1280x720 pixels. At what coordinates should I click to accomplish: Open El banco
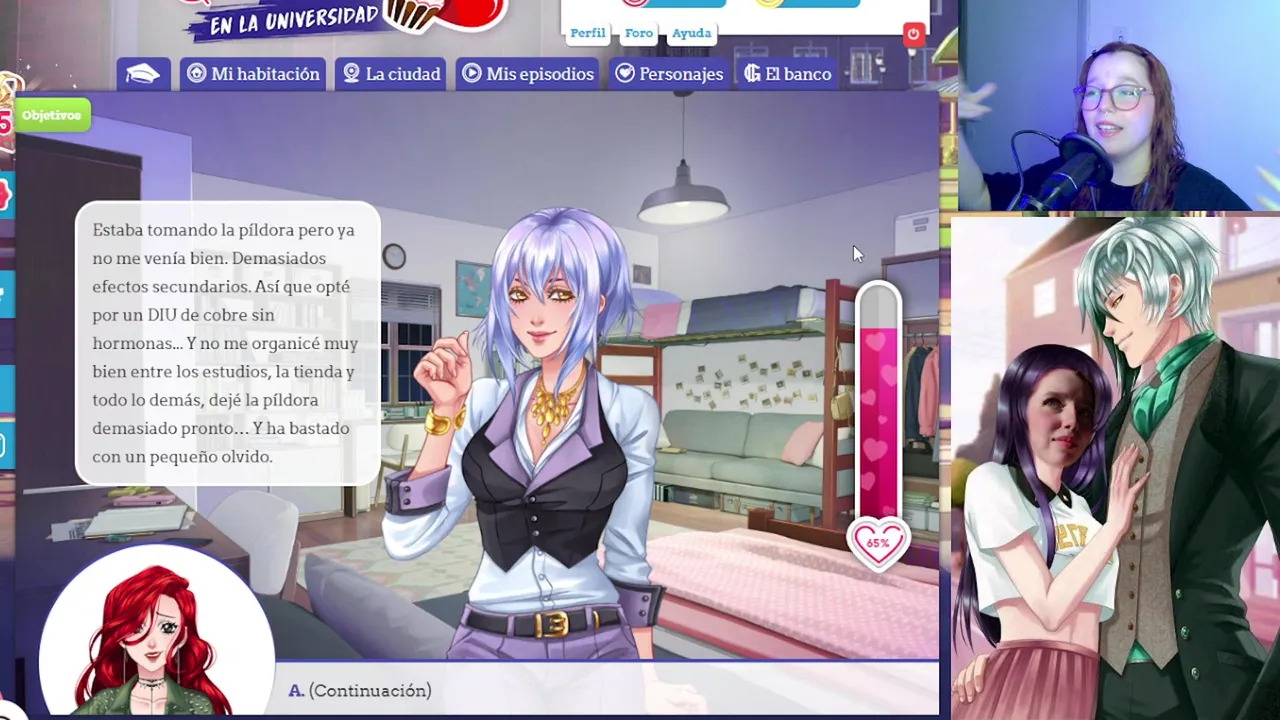[788, 74]
